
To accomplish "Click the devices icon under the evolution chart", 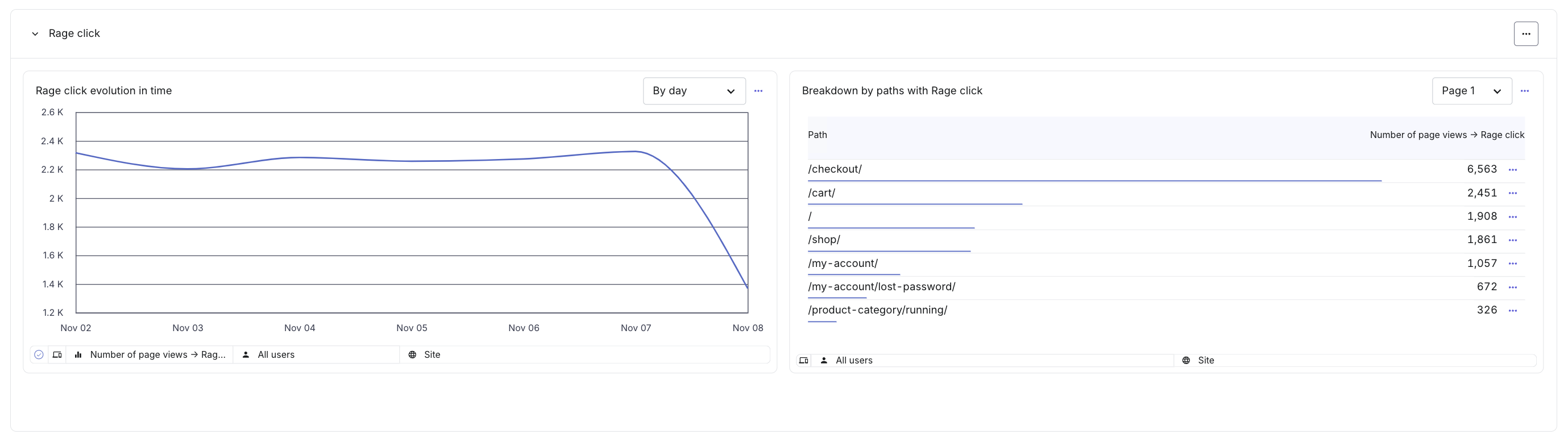I will pyautogui.click(x=57, y=354).
